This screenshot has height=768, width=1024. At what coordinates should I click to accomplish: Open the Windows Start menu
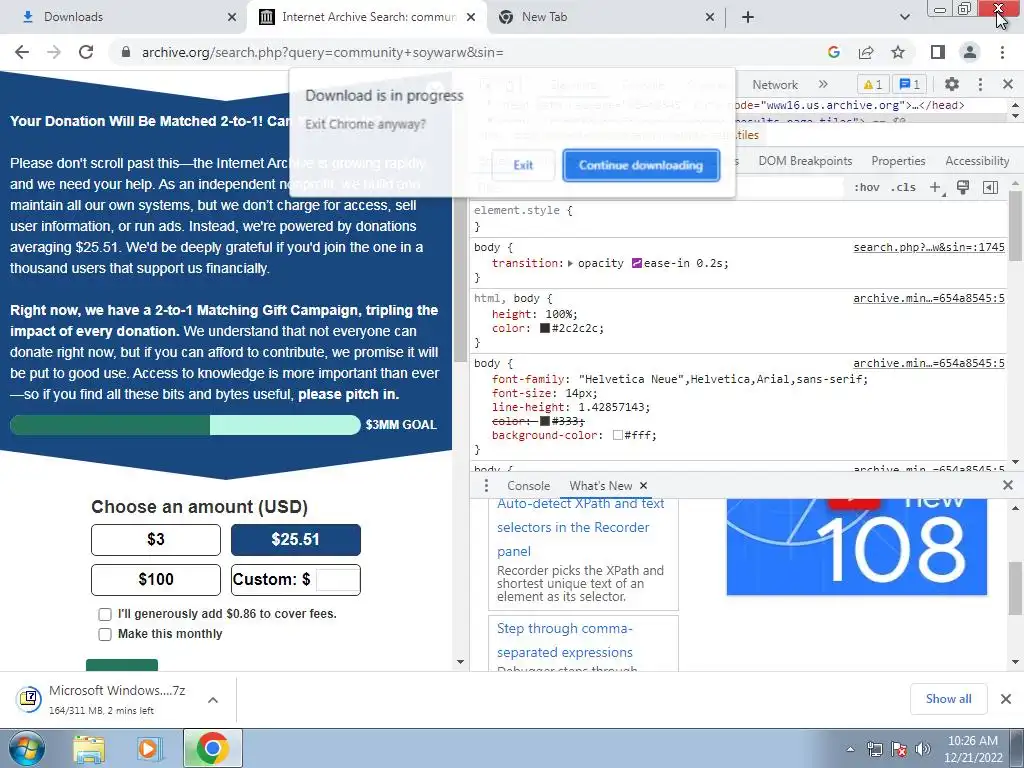click(x=27, y=748)
